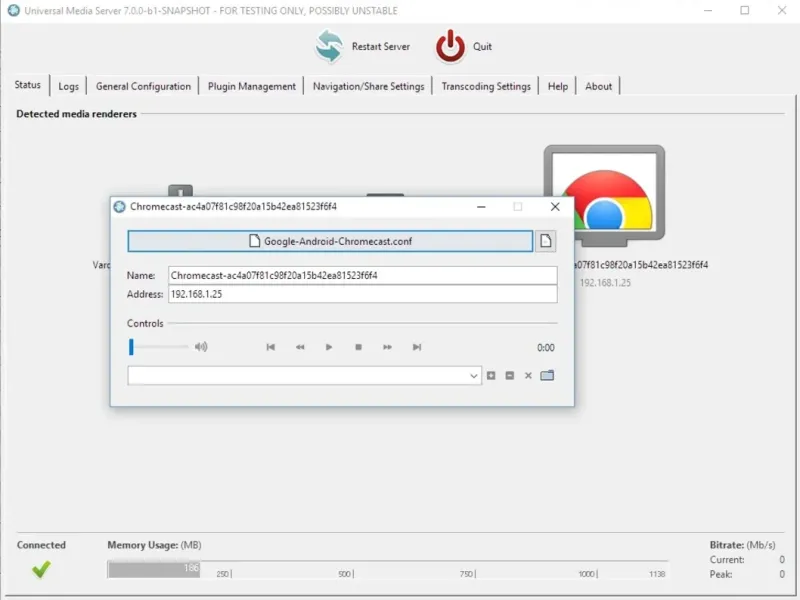Open Navigation/Share Settings tab
The image size is (800, 600).
coord(368,86)
